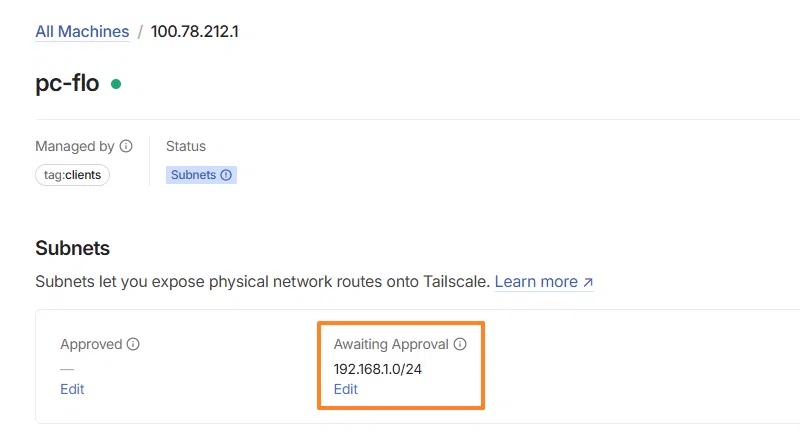800x444 pixels.
Task: Click the blue Subnets status badge
Action: click(x=201, y=174)
